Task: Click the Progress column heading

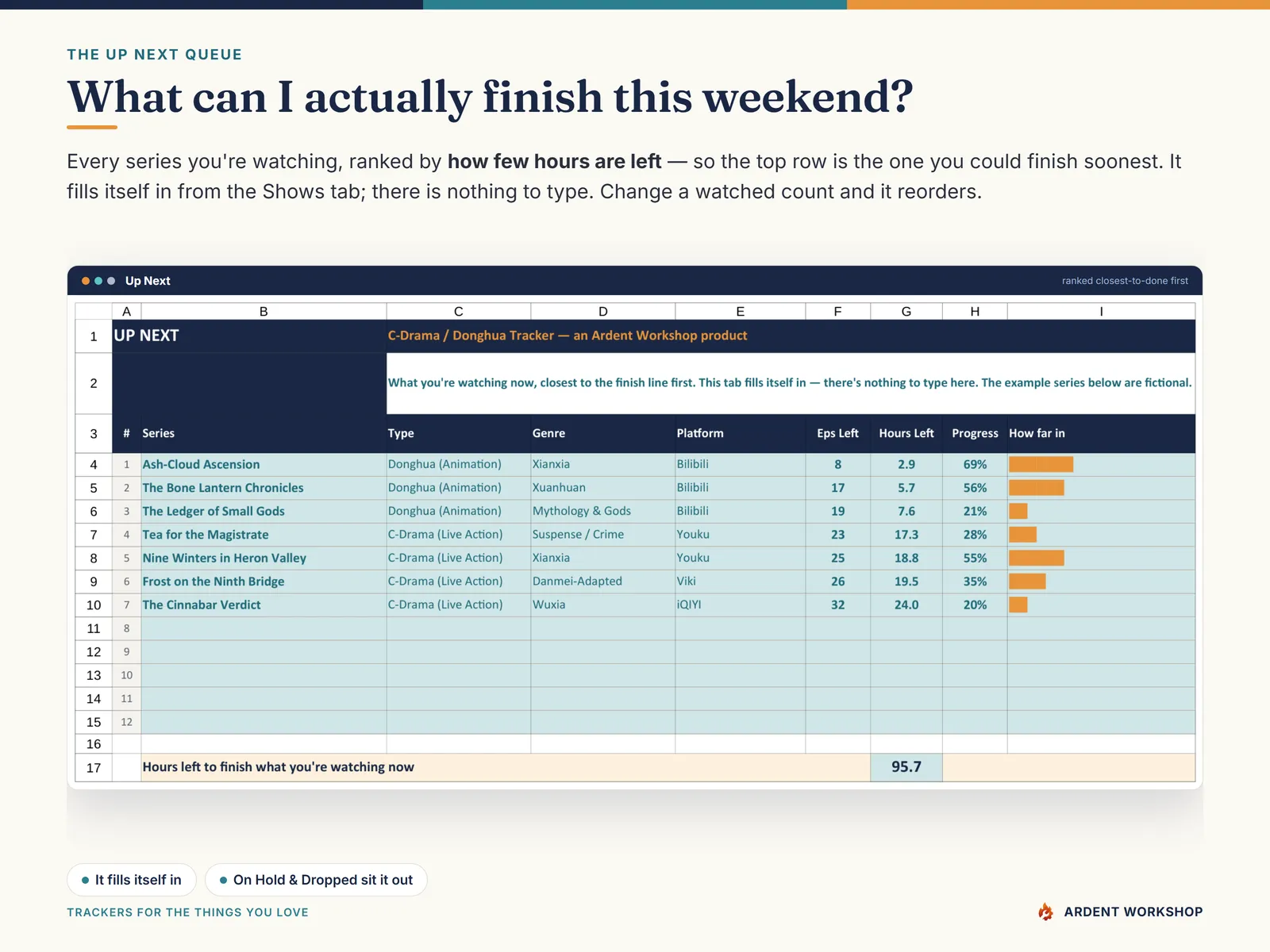Action: click(975, 433)
